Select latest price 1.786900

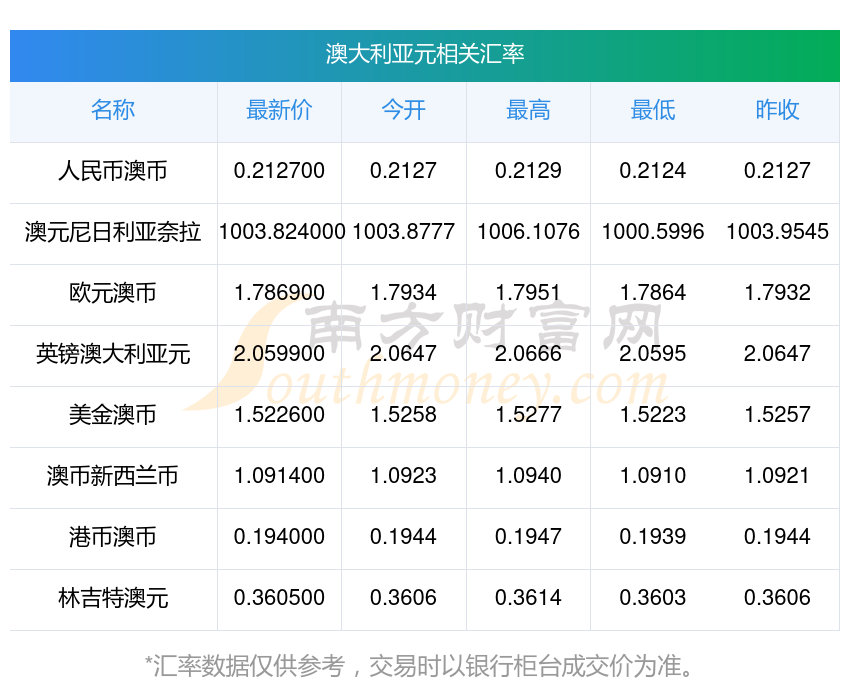point(279,293)
